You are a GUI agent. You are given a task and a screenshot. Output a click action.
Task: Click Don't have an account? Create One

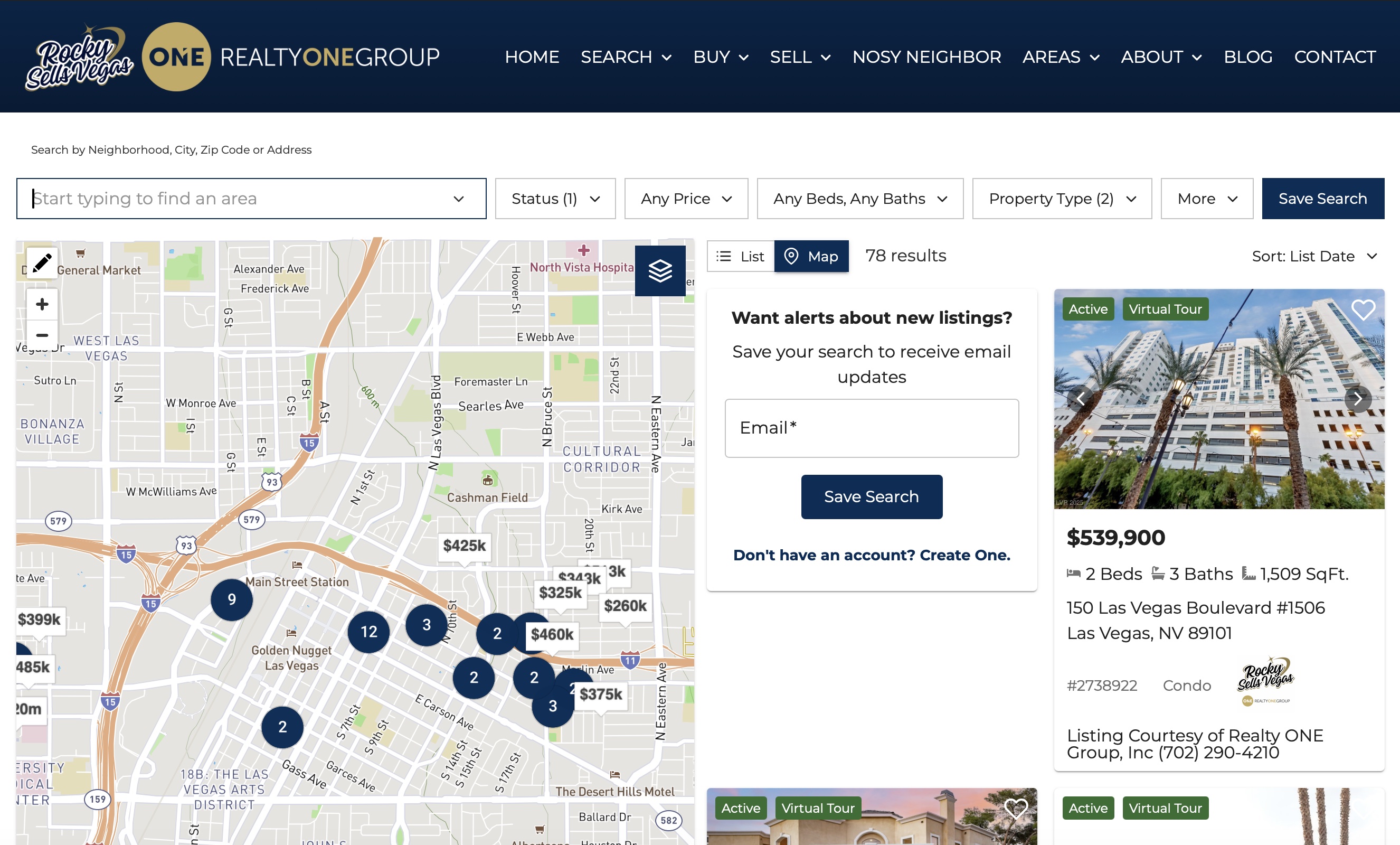(871, 555)
